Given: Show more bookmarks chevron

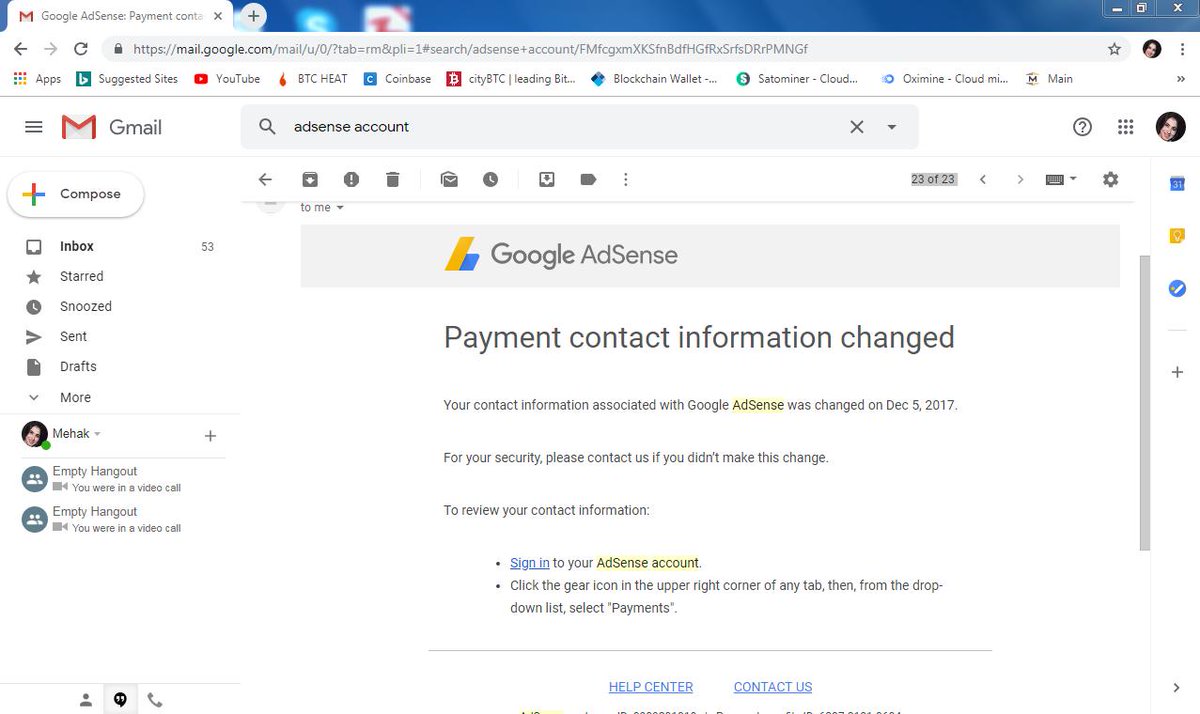Looking at the screenshot, I should point(1181,79).
